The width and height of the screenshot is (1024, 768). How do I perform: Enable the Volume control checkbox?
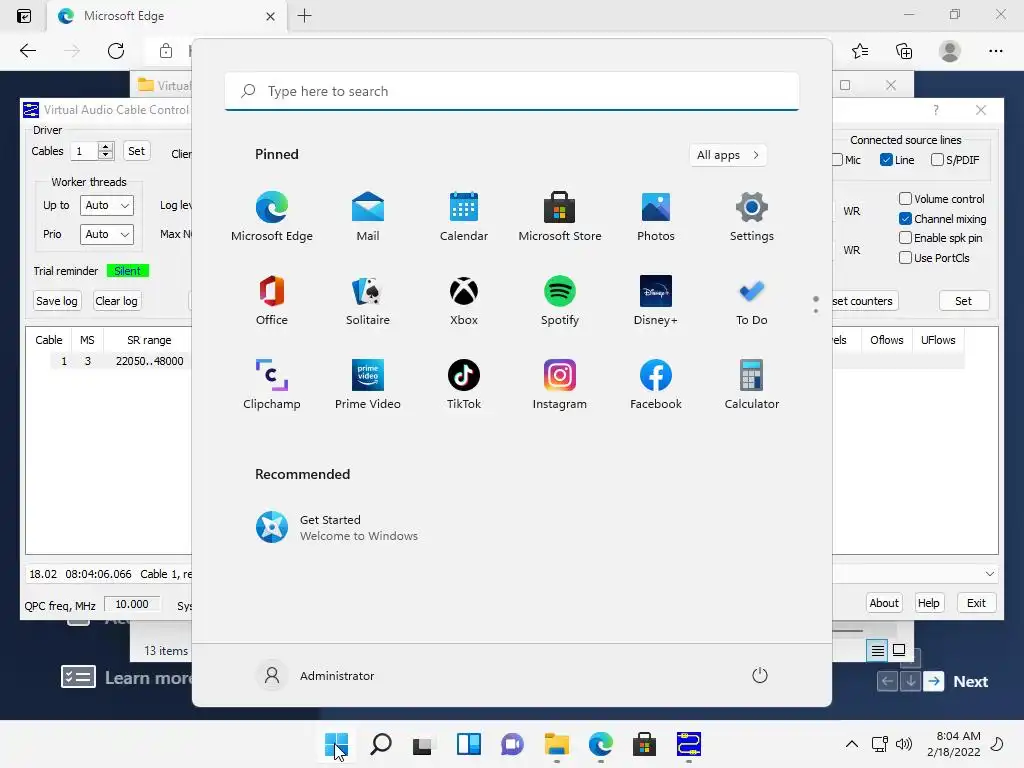pyautogui.click(x=905, y=199)
